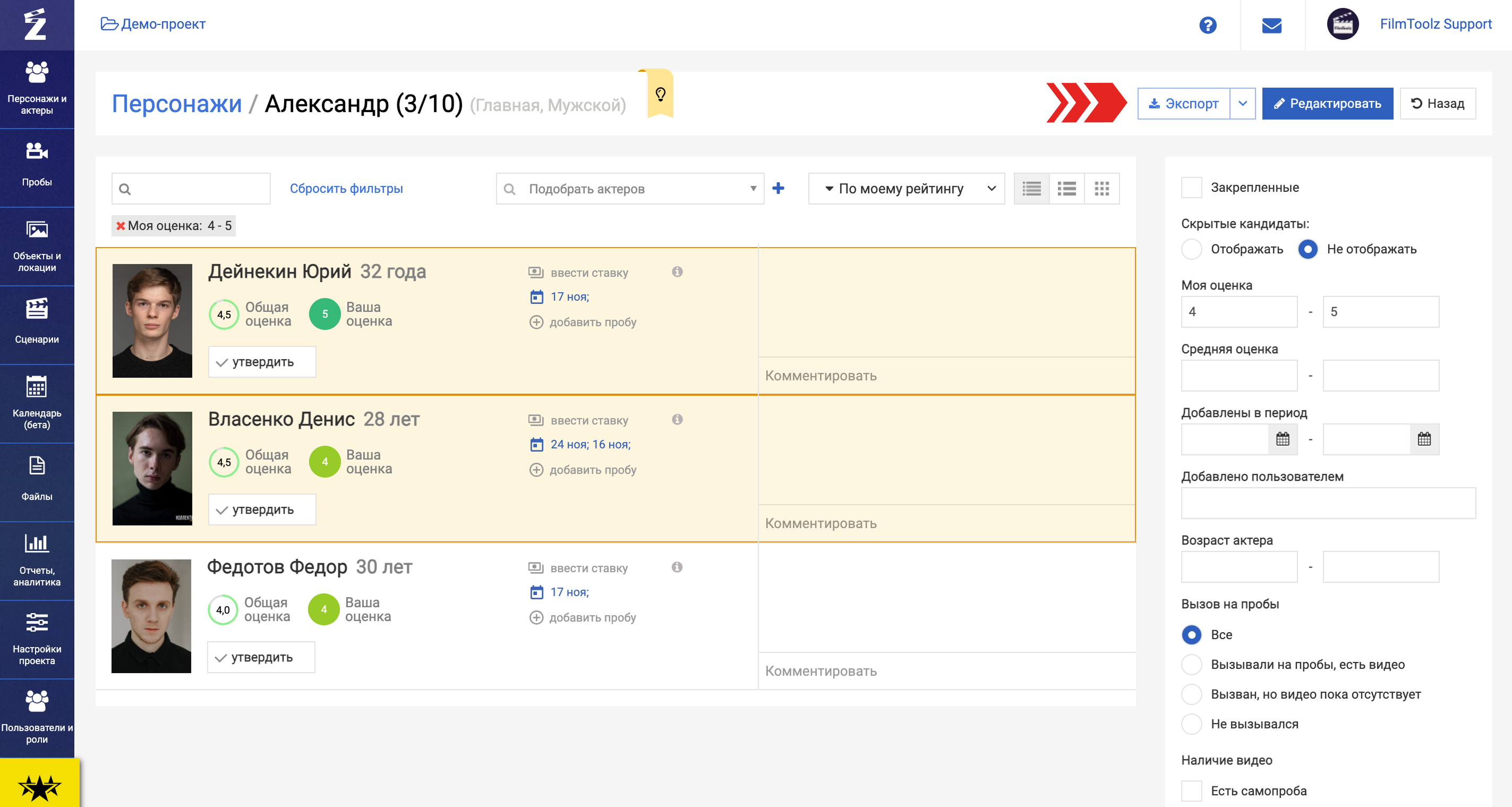Open calendar picker for period start date
1512x807 pixels.
[x=1283, y=439]
